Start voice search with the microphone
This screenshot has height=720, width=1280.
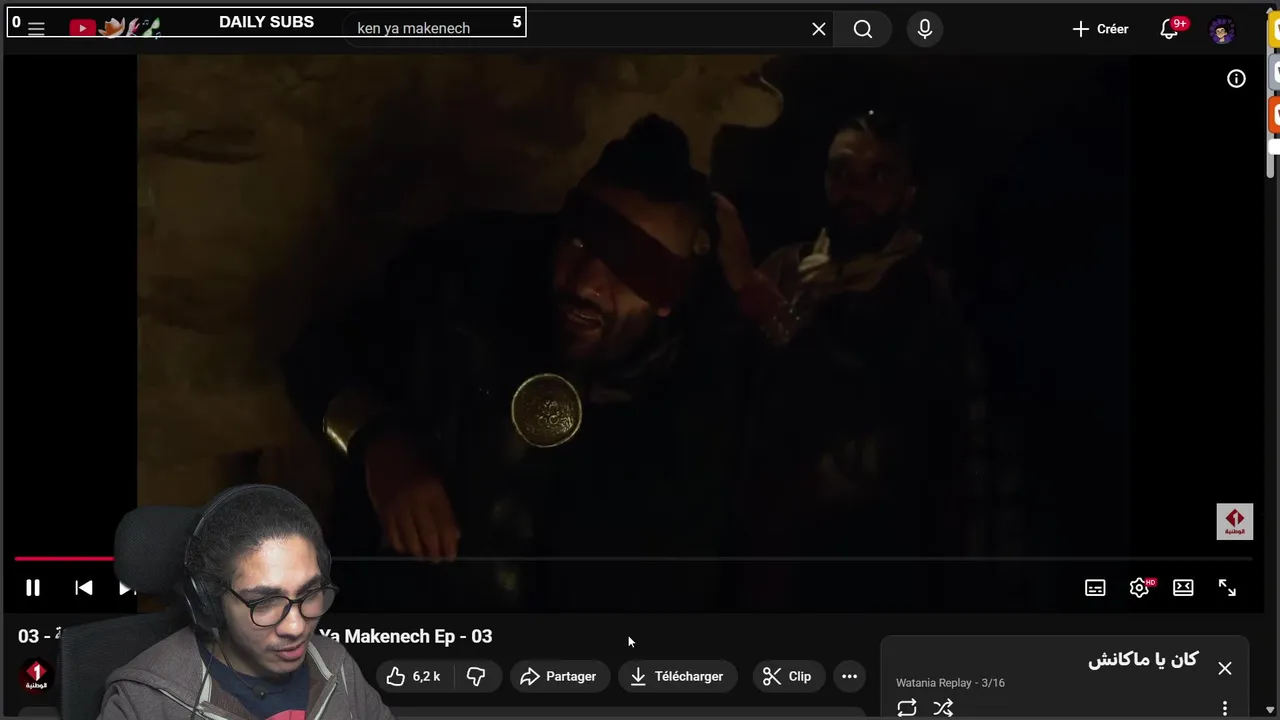925,29
